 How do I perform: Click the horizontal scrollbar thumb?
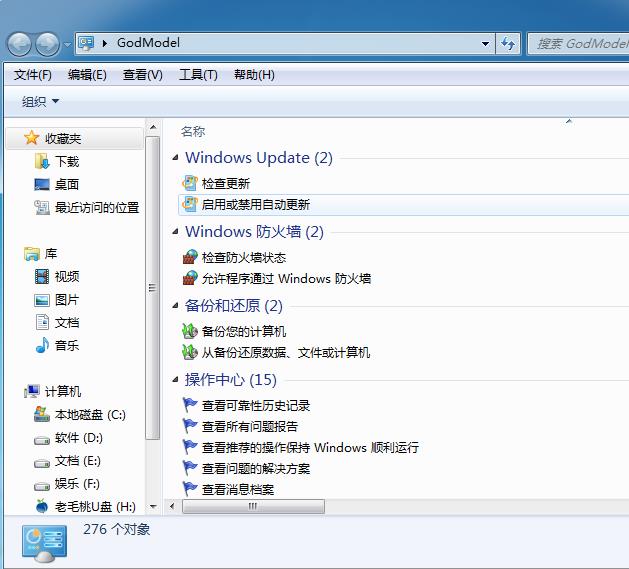coord(253,506)
